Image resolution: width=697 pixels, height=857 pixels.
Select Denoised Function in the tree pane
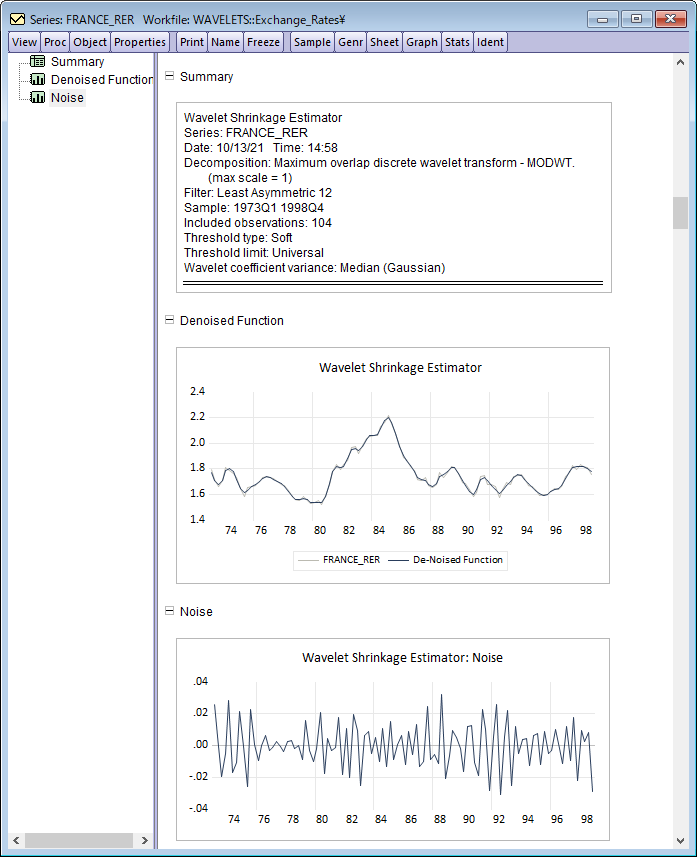click(102, 80)
